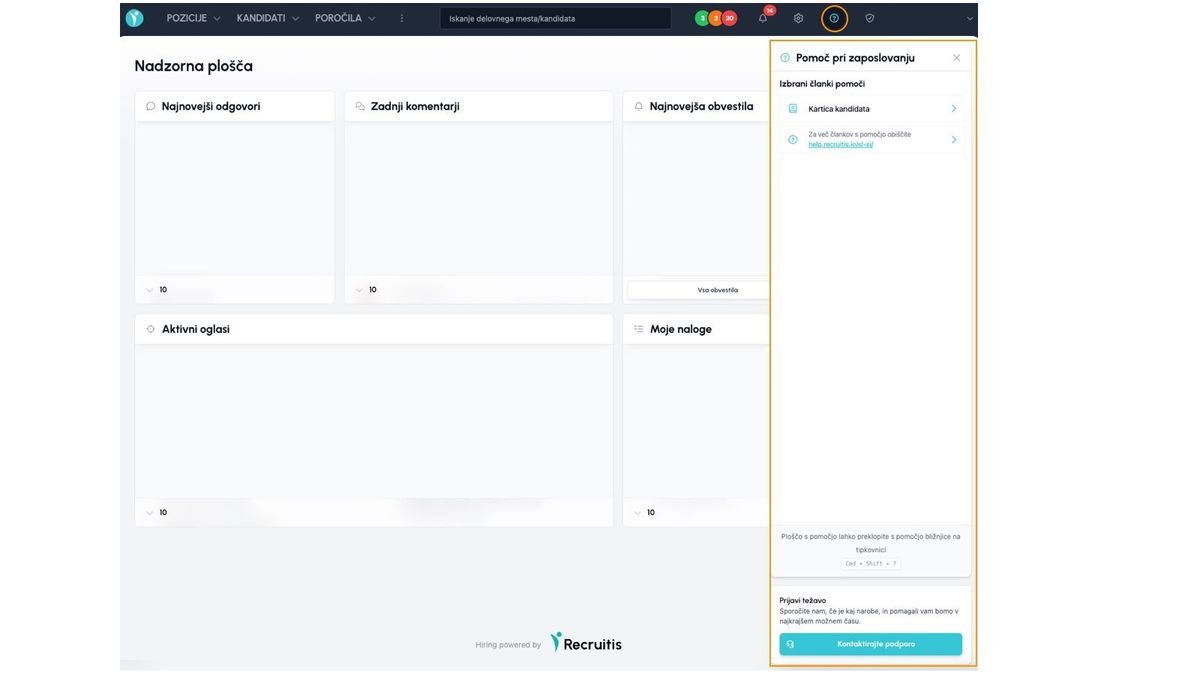This screenshot has width=1200, height=675.
Task: Focus the job or candidate search field
Action: click(x=555, y=18)
